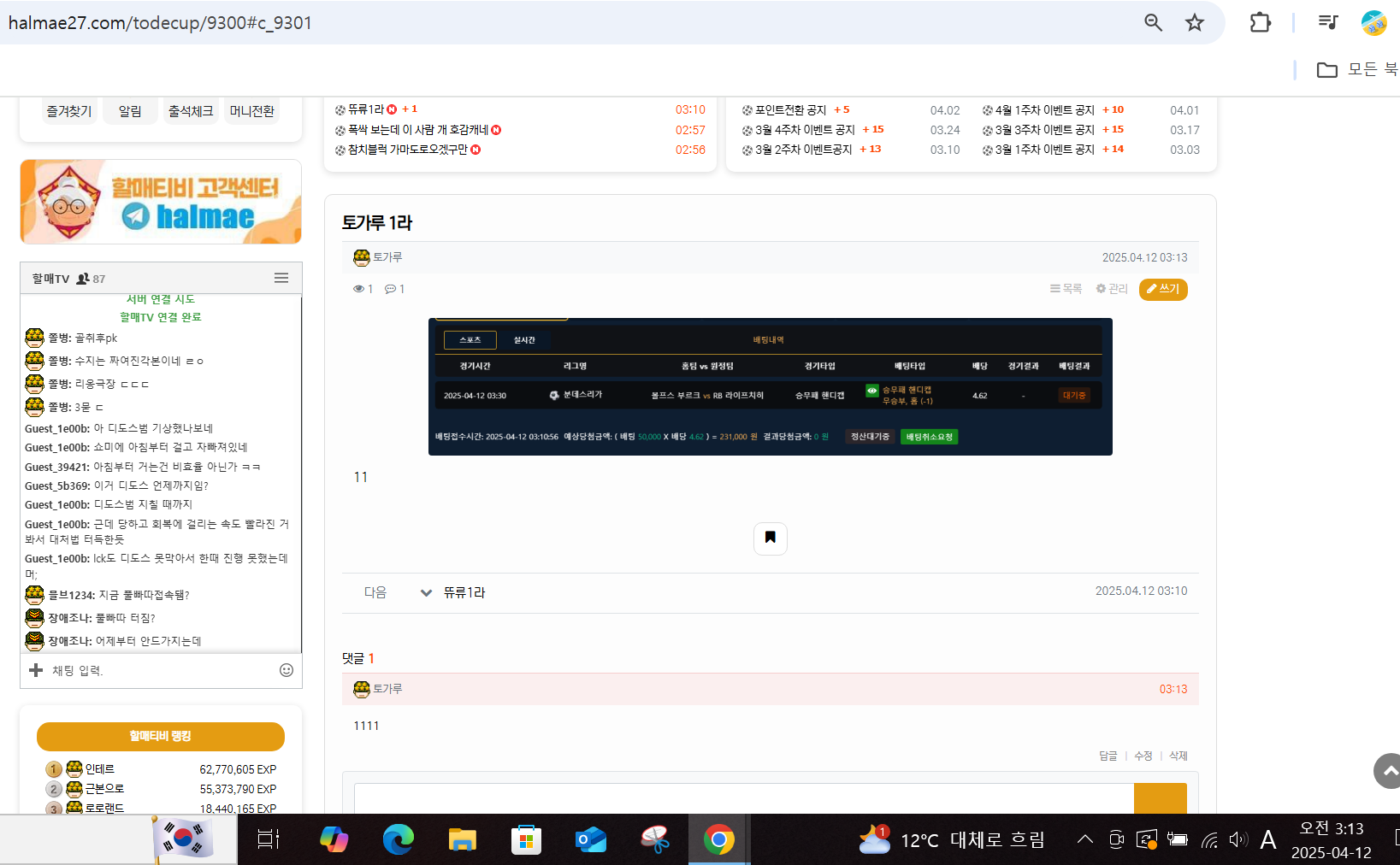Open the chat panel hamburger menu
The image size is (1400, 865).
pyautogui.click(x=281, y=279)
